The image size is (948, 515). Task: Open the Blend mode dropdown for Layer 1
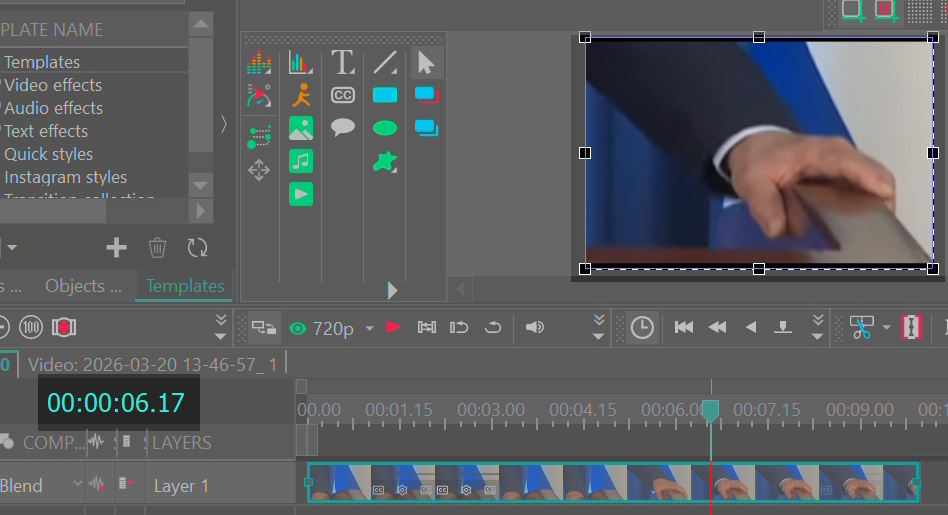tap(77, 484)
